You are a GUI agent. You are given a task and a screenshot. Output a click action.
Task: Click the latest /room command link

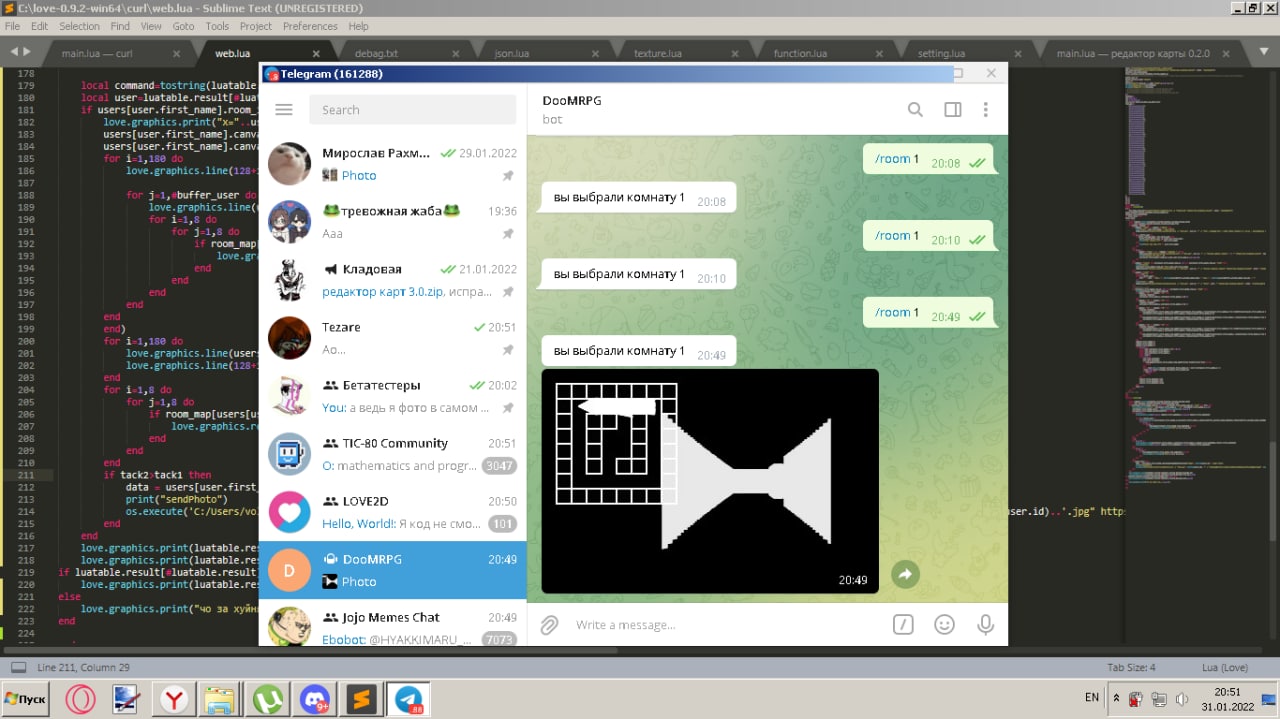pos(892,312)
